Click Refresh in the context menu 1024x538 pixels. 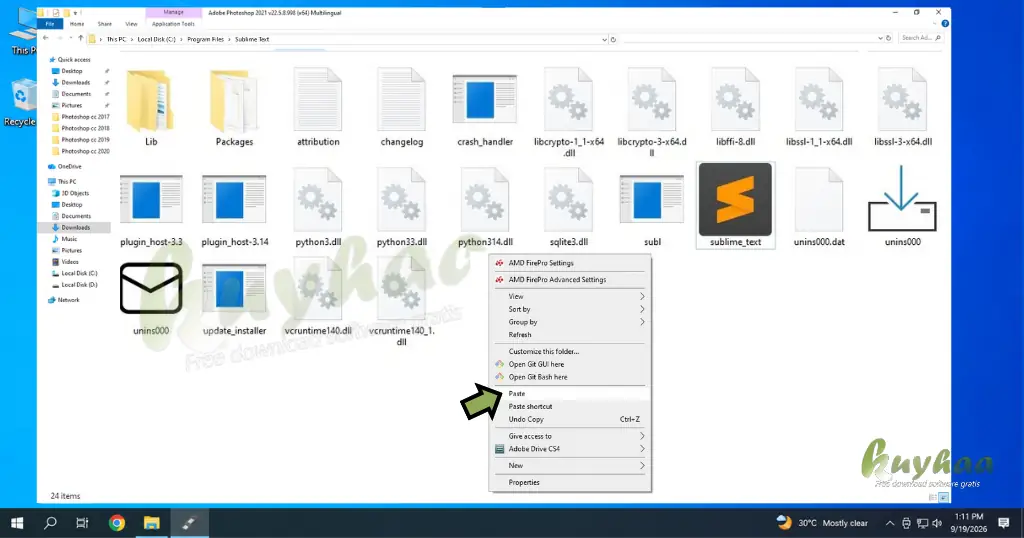(x=569, y=334)
